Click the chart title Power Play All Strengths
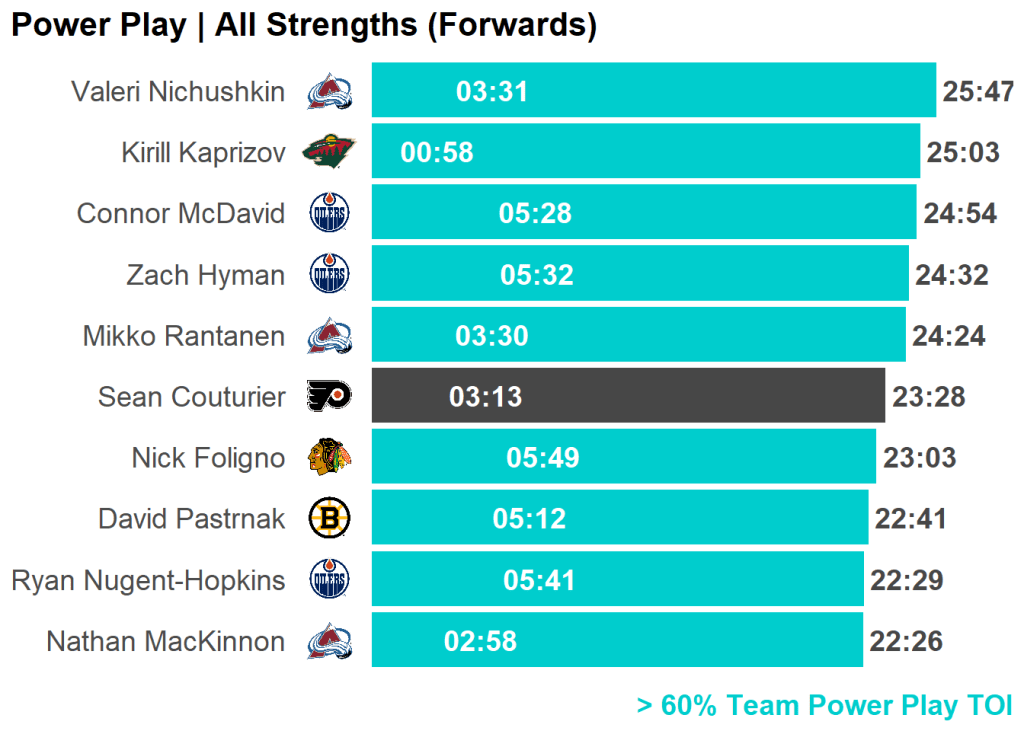 (304, 26)
